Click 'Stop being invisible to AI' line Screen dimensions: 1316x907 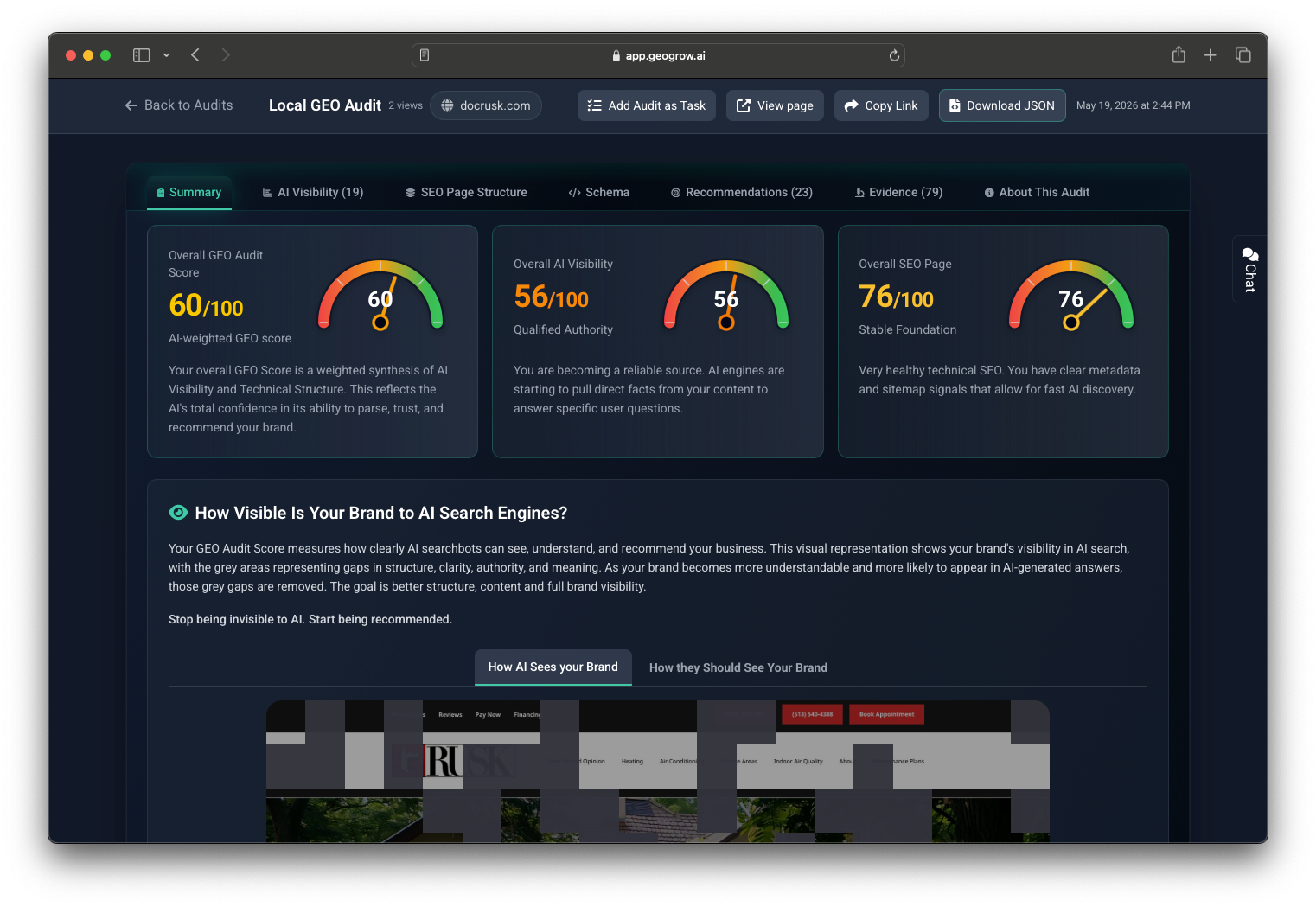[310, 619]
